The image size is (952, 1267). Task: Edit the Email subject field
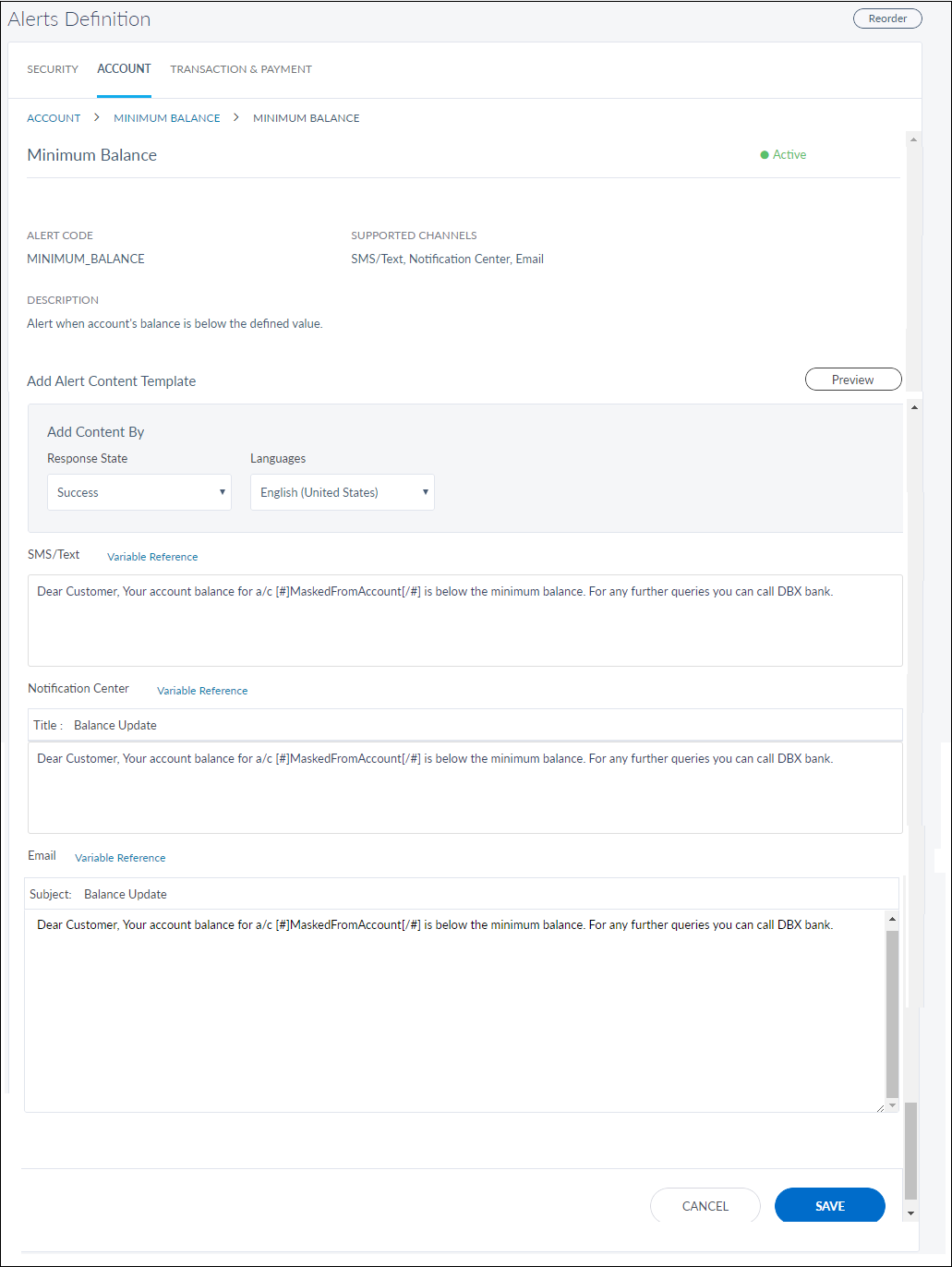[x=485, y=894]
